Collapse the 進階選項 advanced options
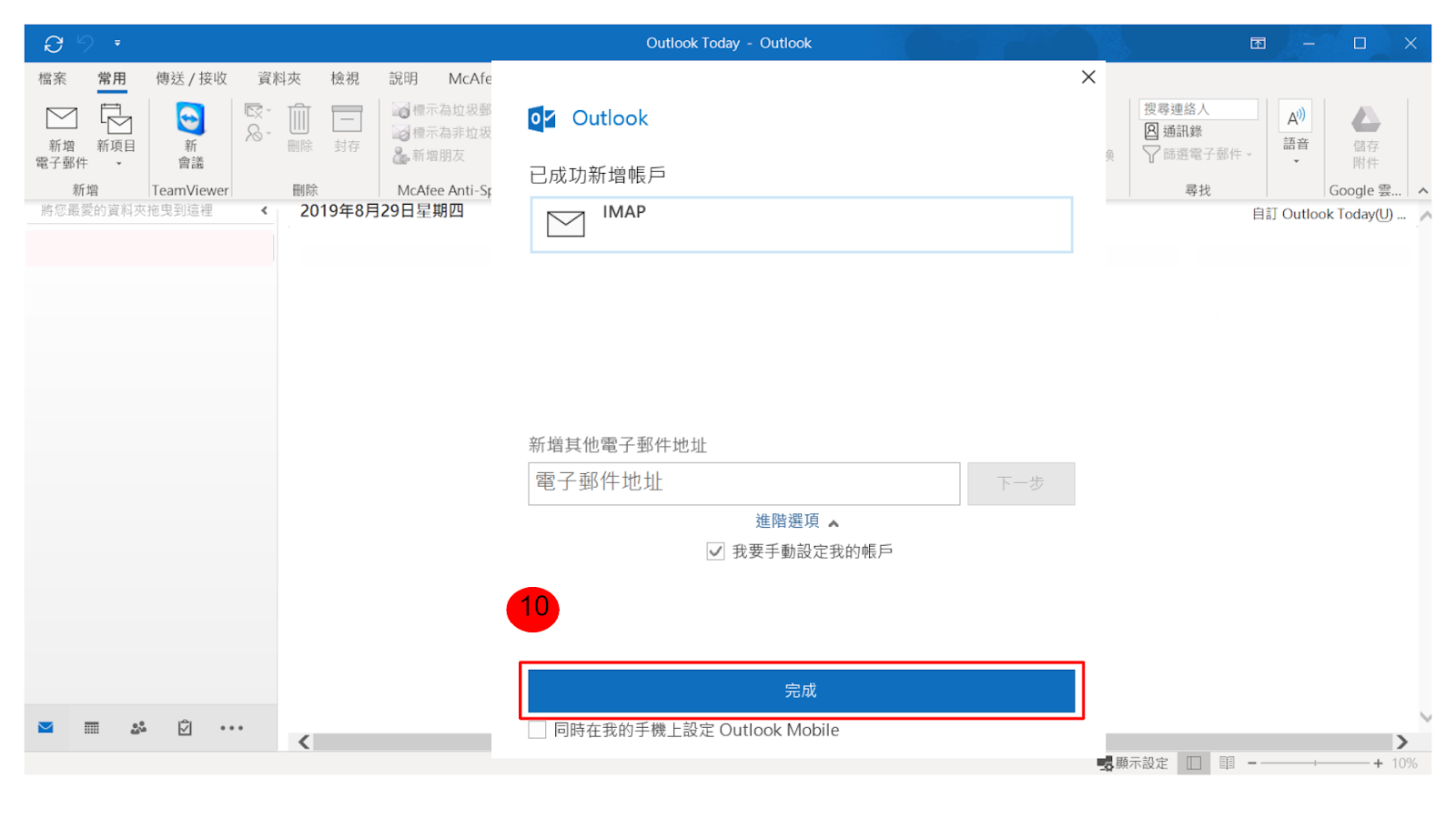Viewport: 1456px width, 819px height. 796,521
